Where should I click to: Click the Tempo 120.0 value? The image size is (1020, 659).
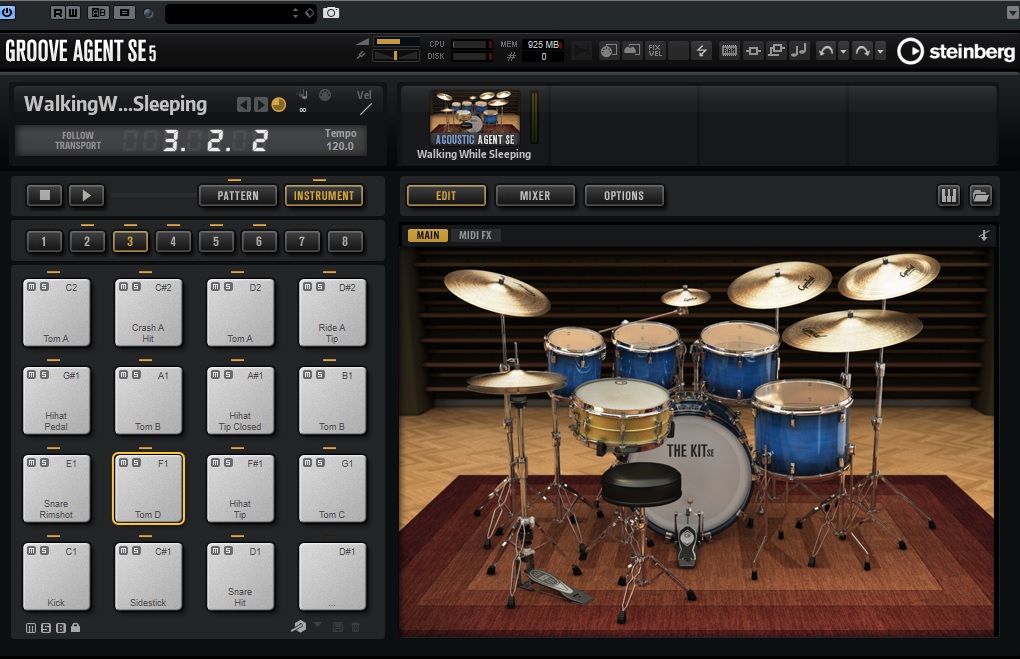point(340,146)
